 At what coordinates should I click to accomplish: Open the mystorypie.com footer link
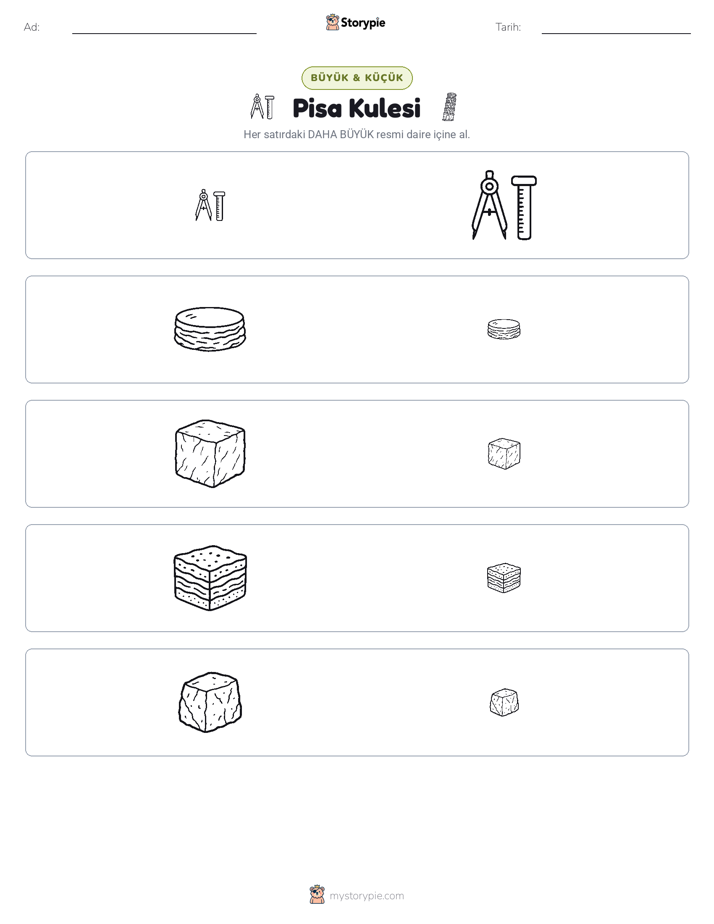click(x=366, y=896)
